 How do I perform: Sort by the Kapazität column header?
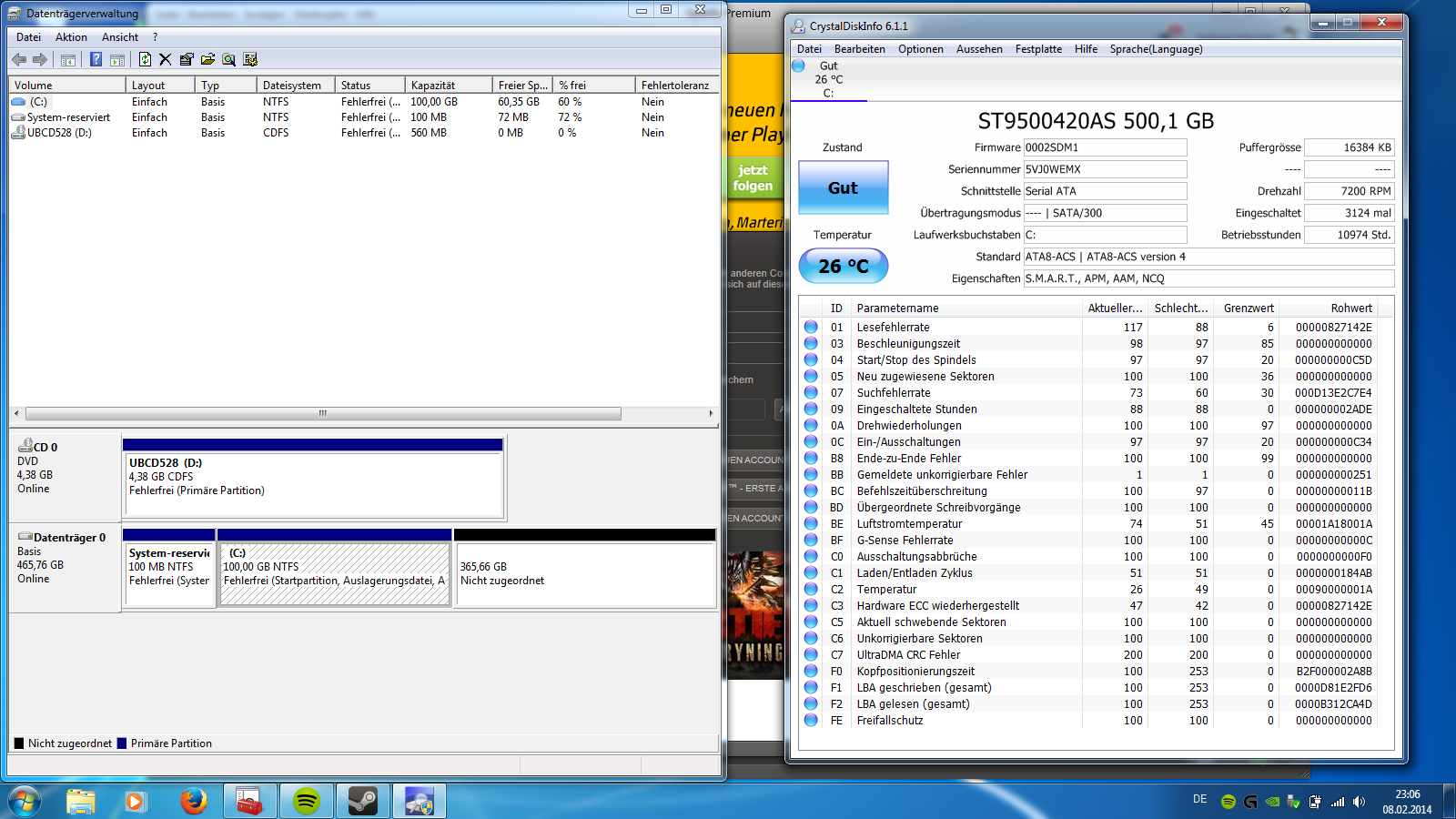point(449,86)
